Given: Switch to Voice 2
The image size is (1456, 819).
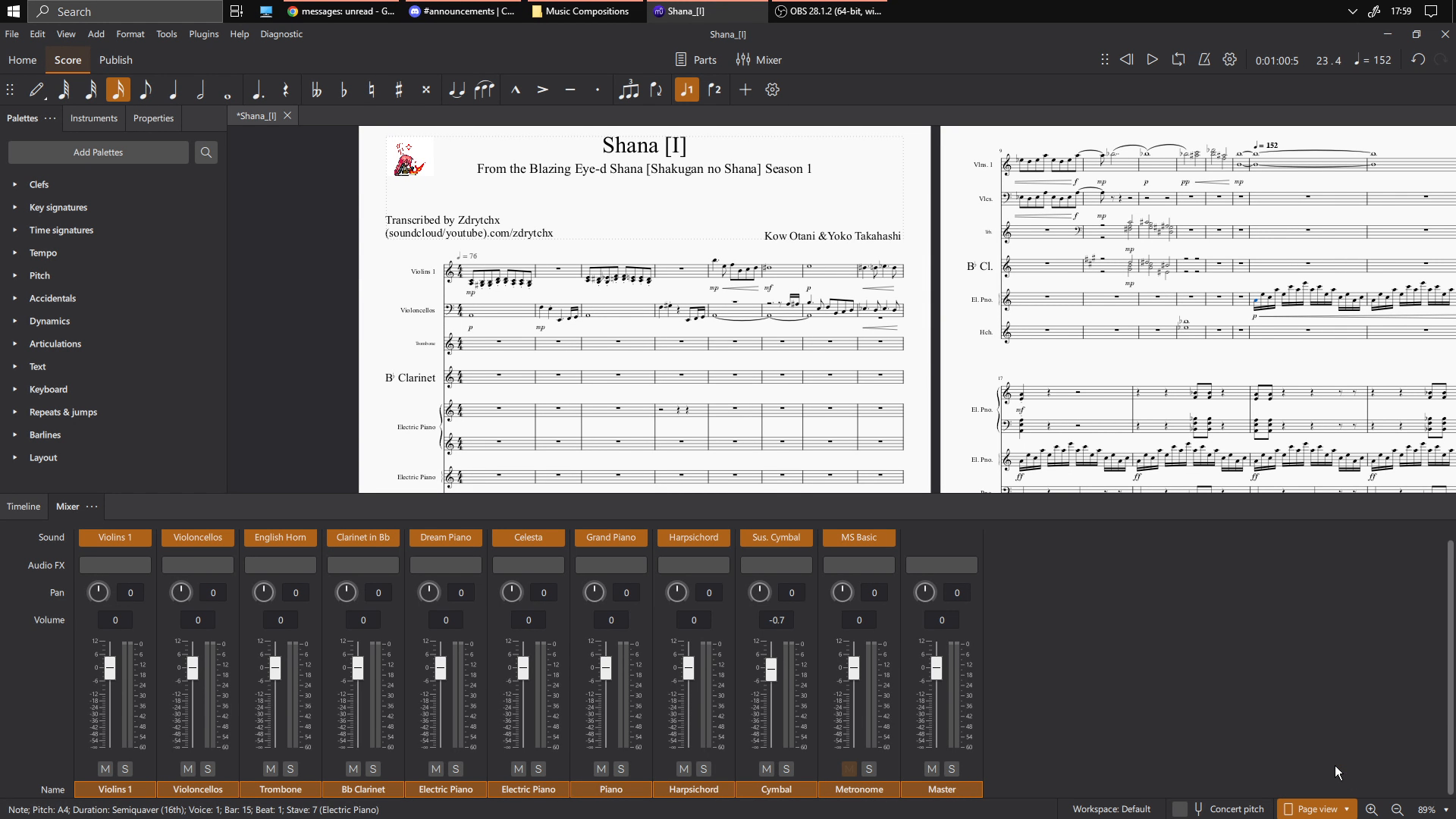Looking at the screenshot, I should pos(714,90).
